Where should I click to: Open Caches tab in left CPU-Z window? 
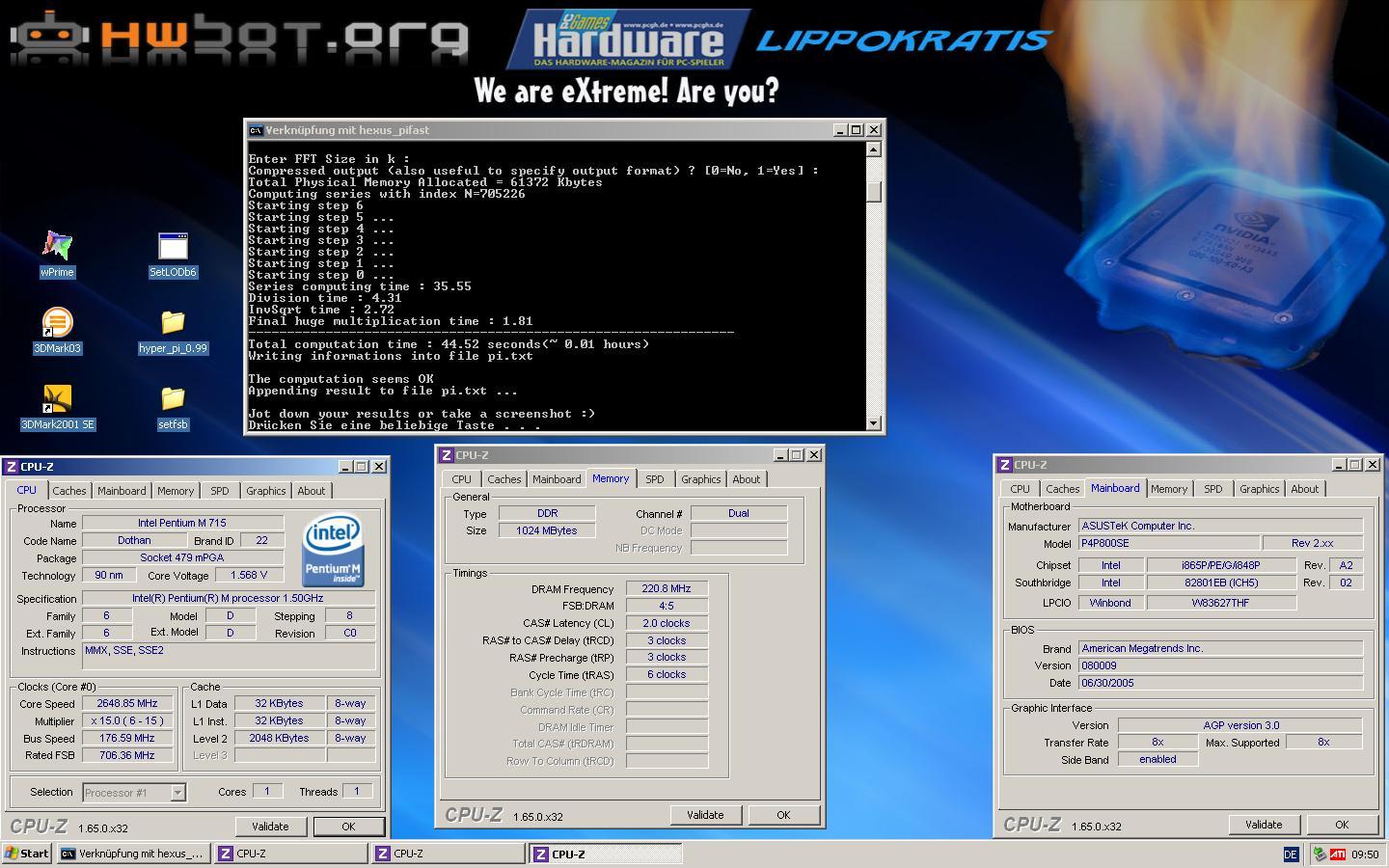coord(69,491)
